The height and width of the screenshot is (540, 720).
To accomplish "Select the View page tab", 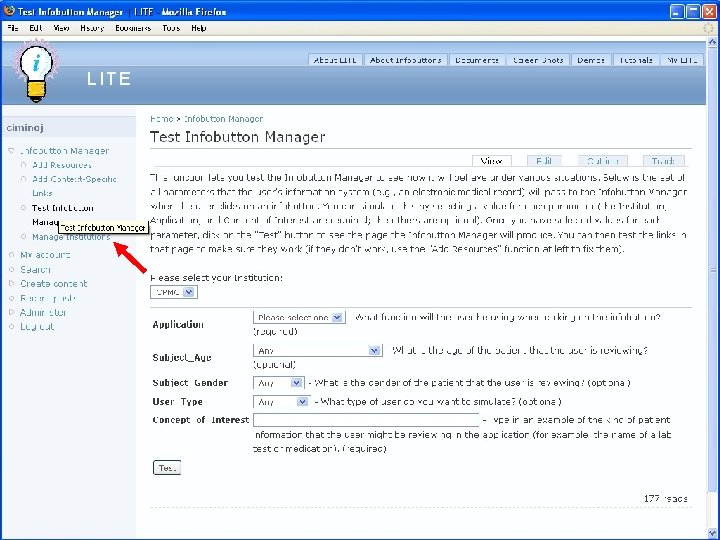I will 491,161.
